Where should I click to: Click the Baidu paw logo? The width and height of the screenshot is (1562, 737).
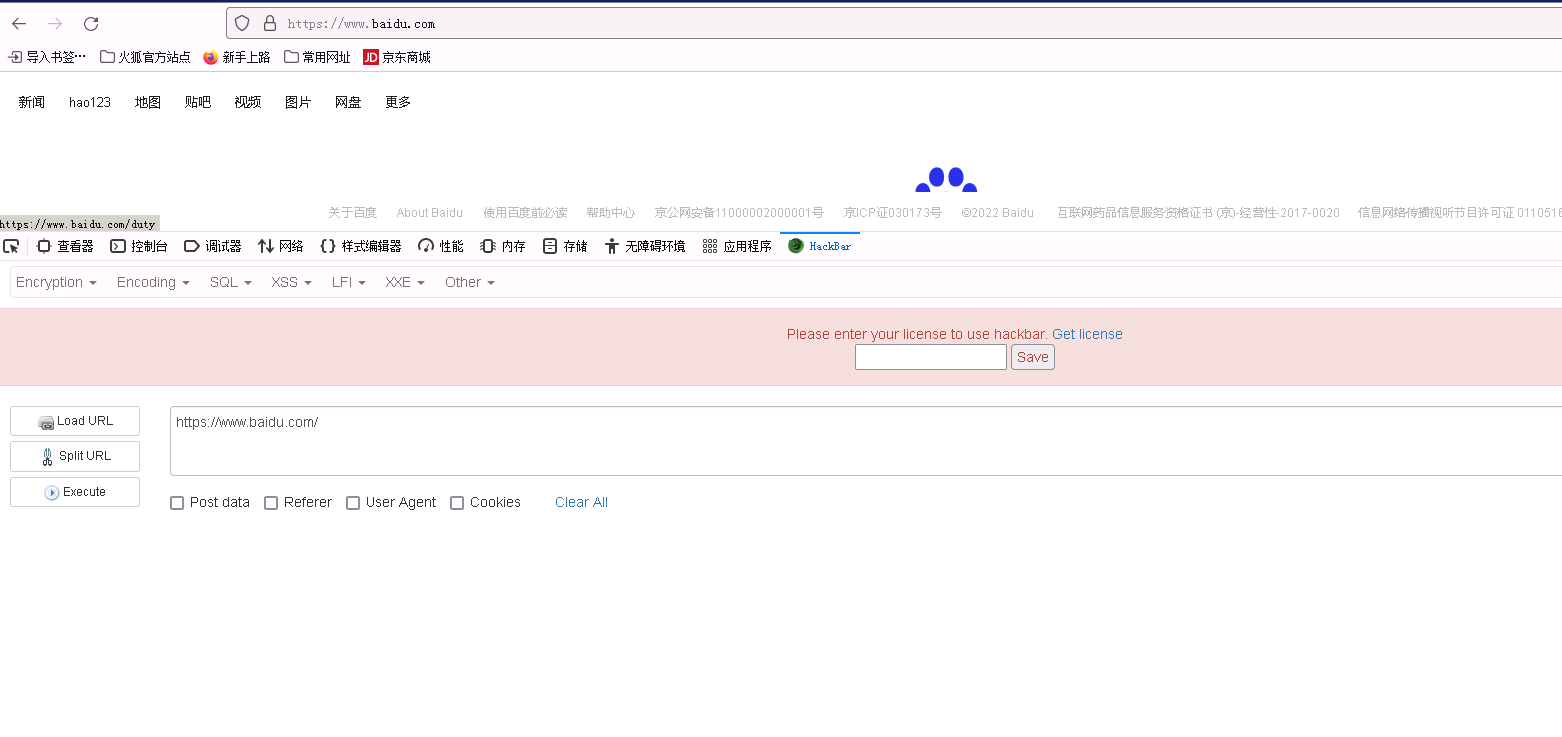(x=946, y=179)
